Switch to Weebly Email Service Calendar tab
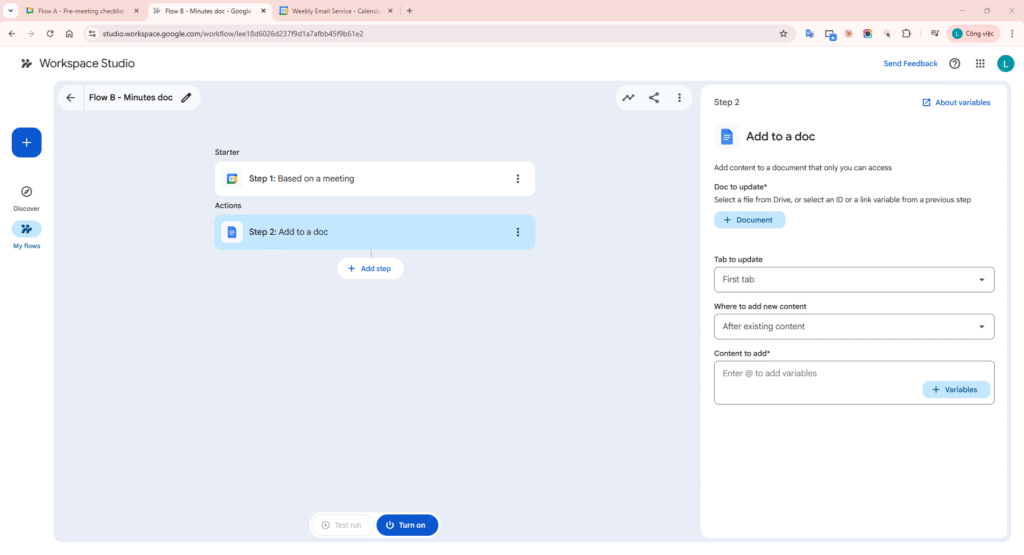This screenshot has width=1024, height=555. tap(330, 11)
